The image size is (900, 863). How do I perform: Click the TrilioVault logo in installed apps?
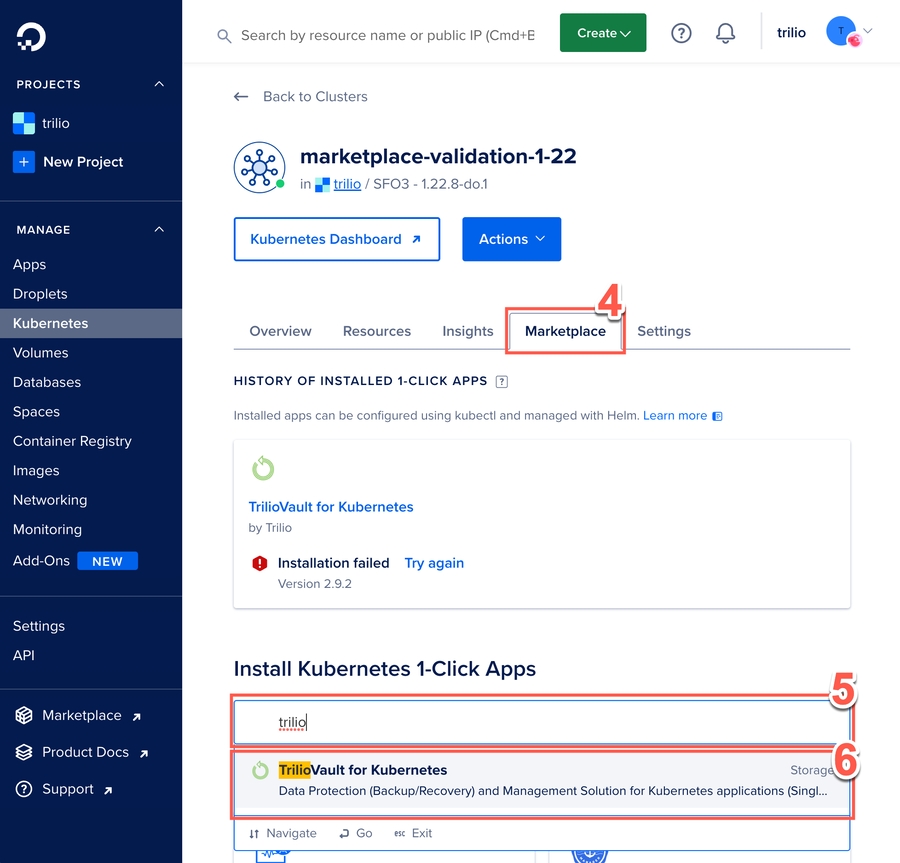262,468
